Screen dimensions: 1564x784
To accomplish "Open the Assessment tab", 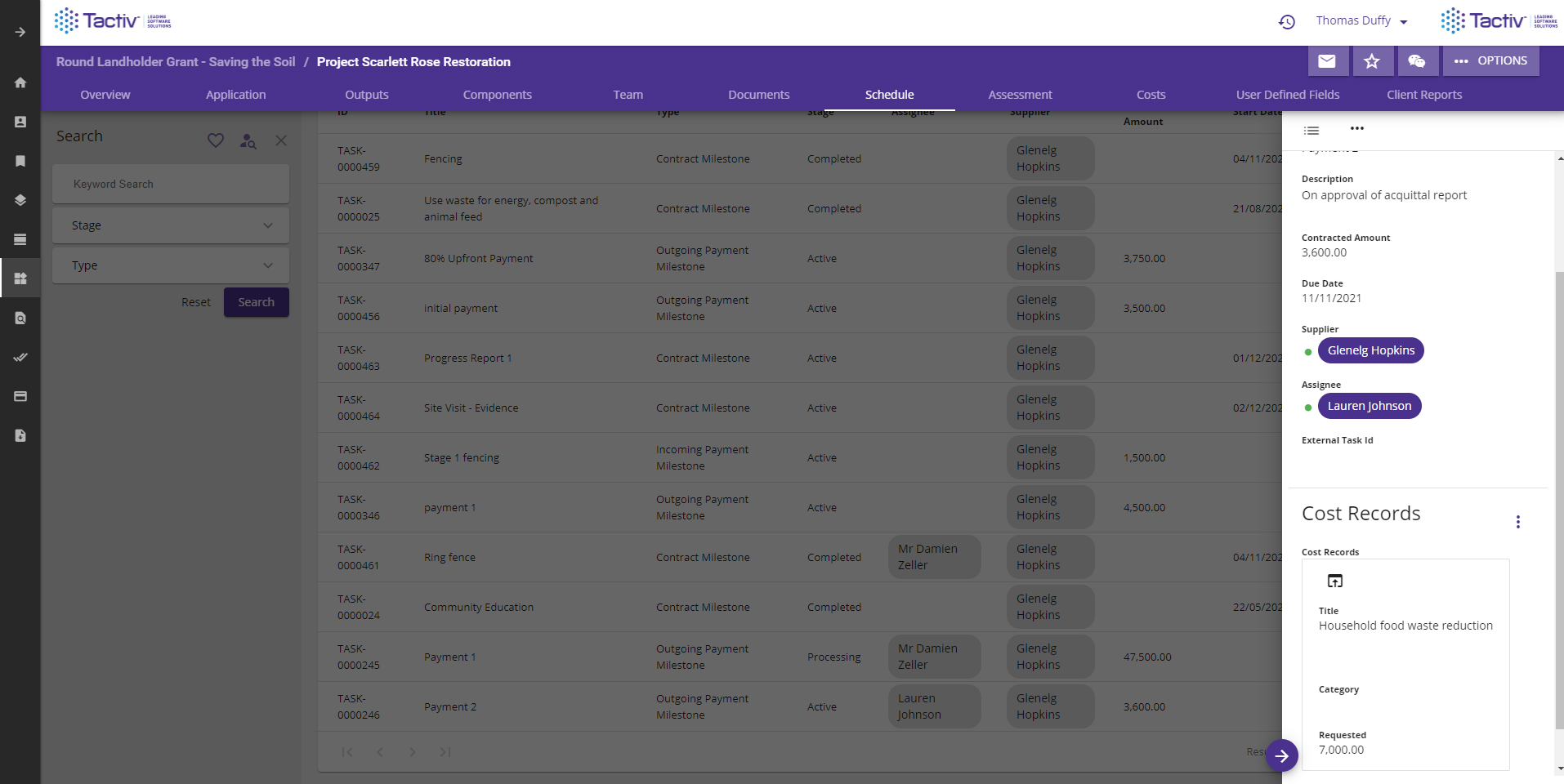I will pos(1019,94).
